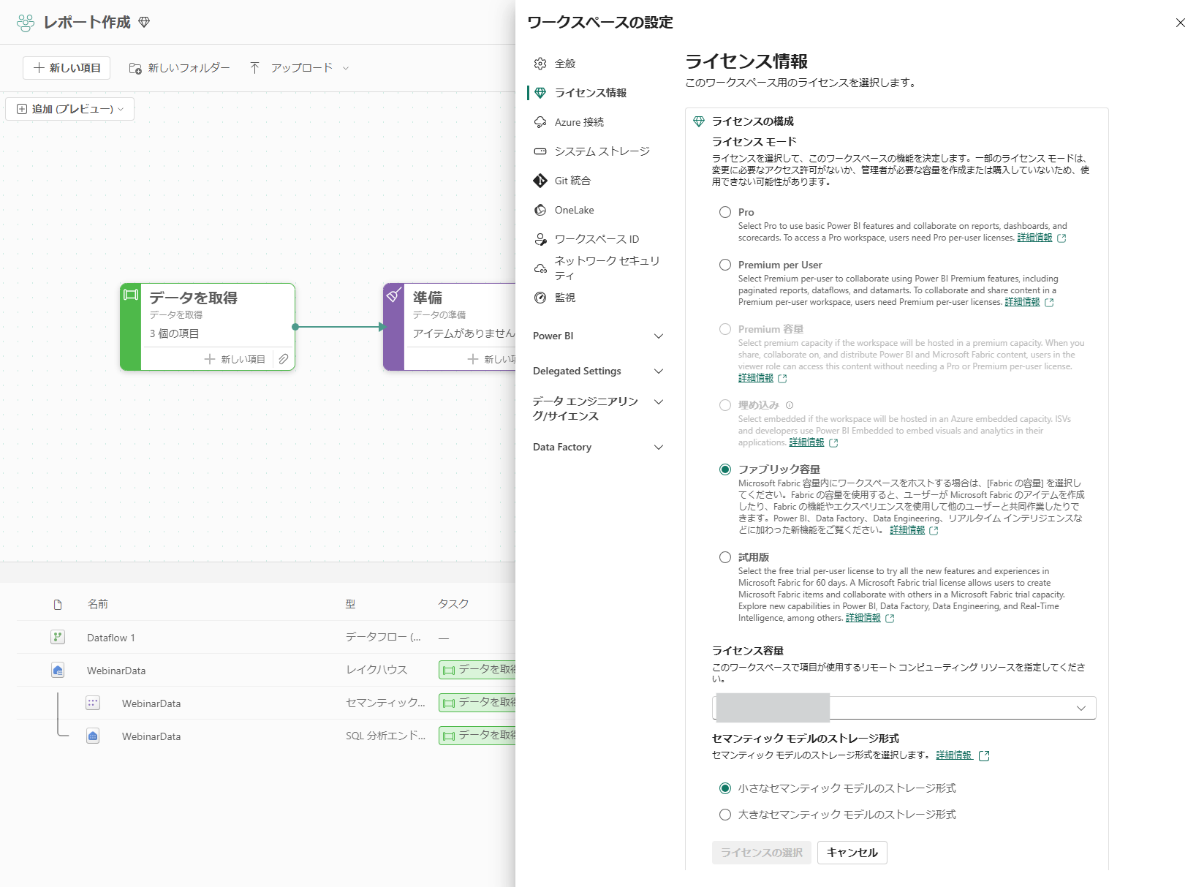Select the 埋め込み radio button
Screen dimensions: 1196x887
click(725, 405)
